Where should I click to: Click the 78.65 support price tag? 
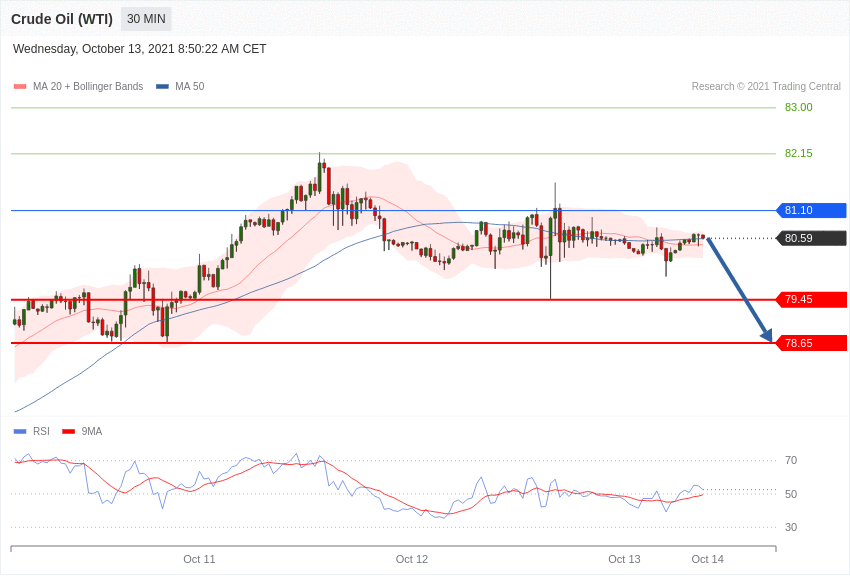[x=811, y=343]
